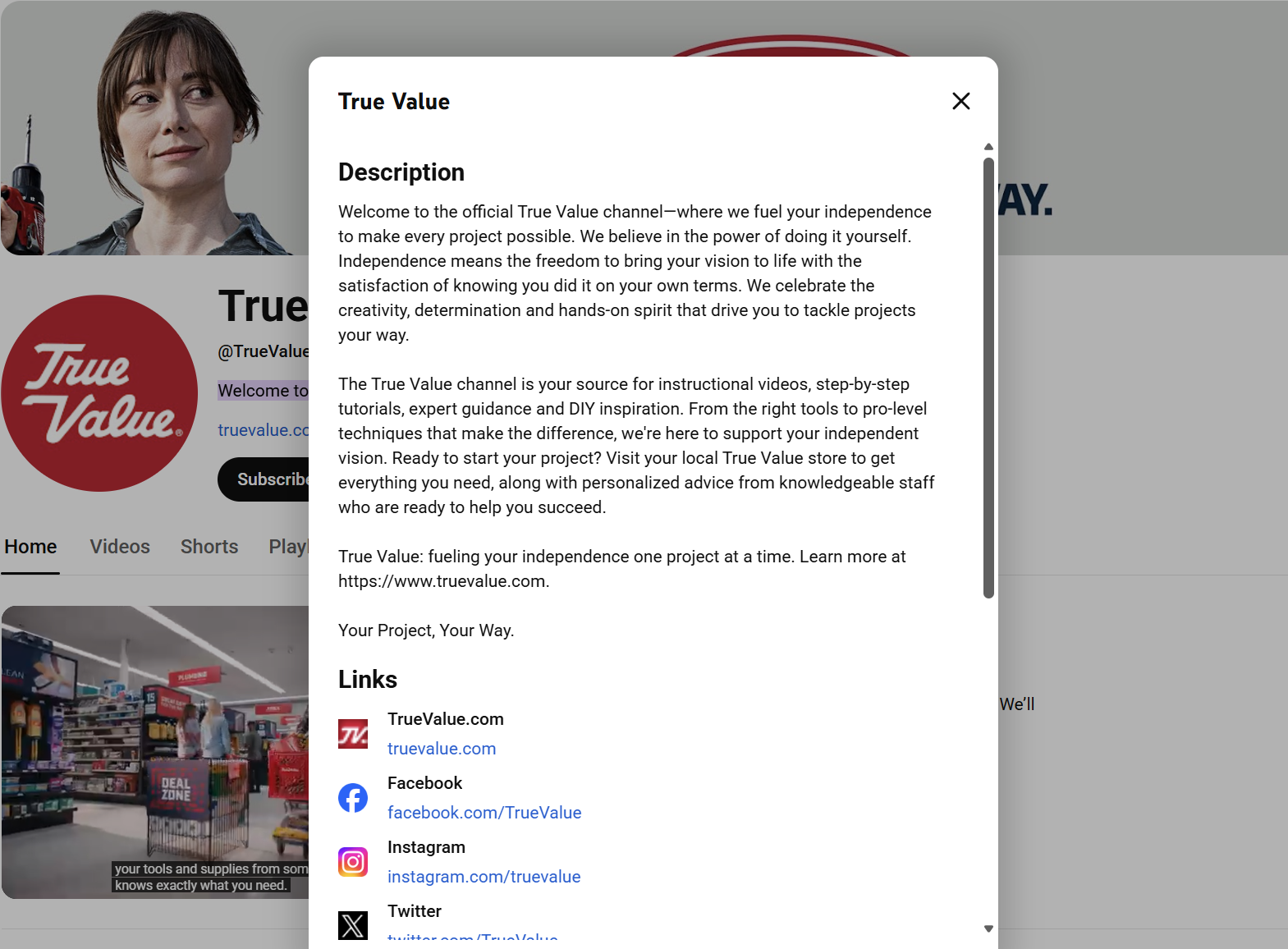Visit the instagram.com/truevalue link
Screen dimensions: 1288x949
tap(484, 877)
